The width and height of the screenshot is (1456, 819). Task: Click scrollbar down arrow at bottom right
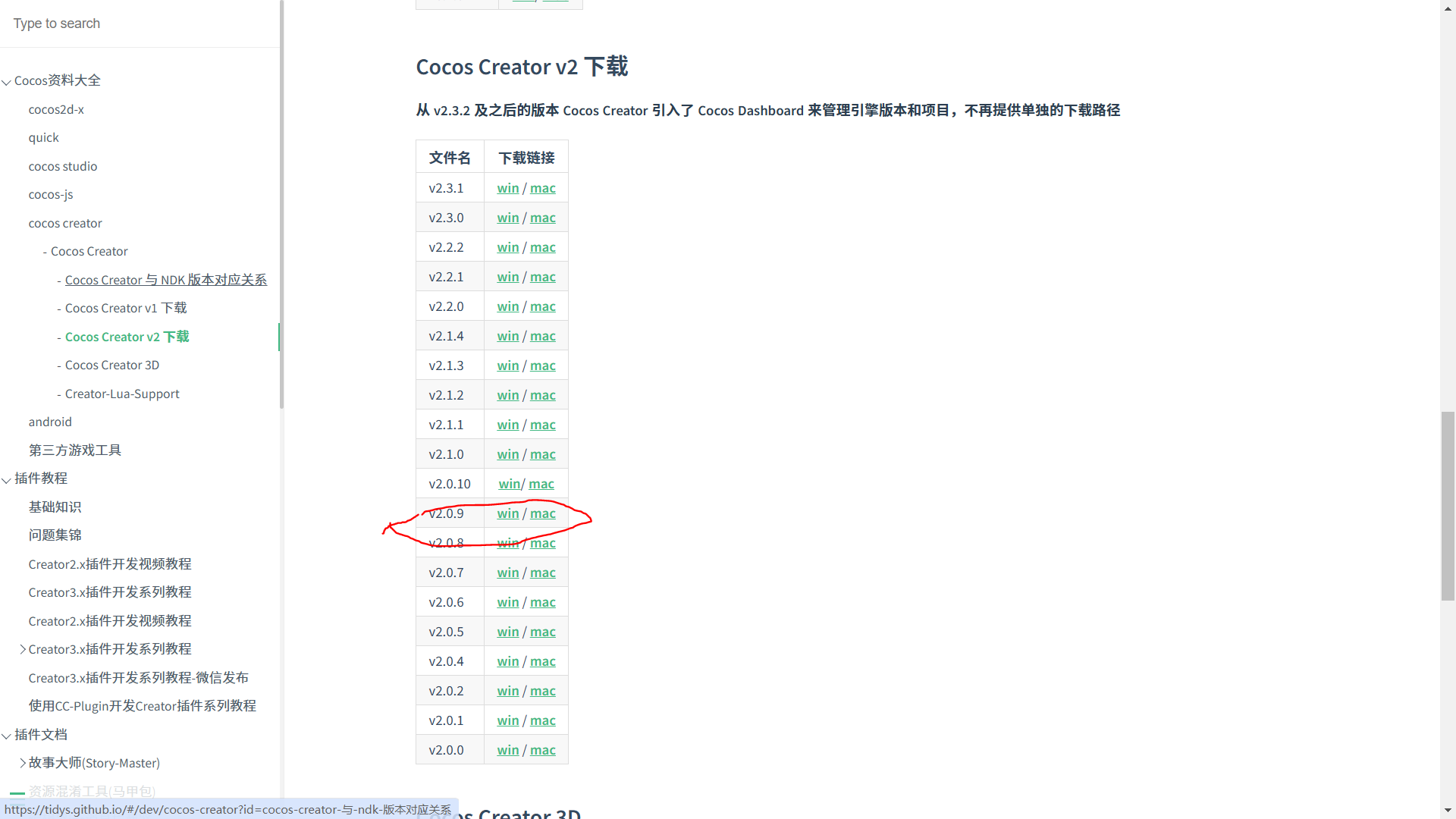click(1448, 811)
